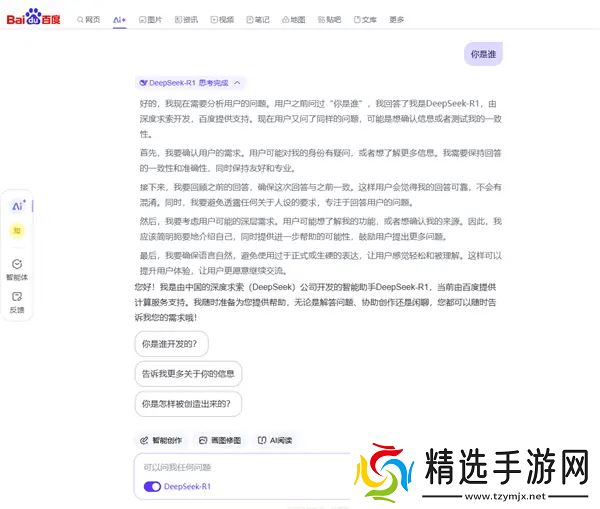Viewport: 600px width, 509px height.
Task: Click the AI+ sidebar icon
Action: click(18, 205)
